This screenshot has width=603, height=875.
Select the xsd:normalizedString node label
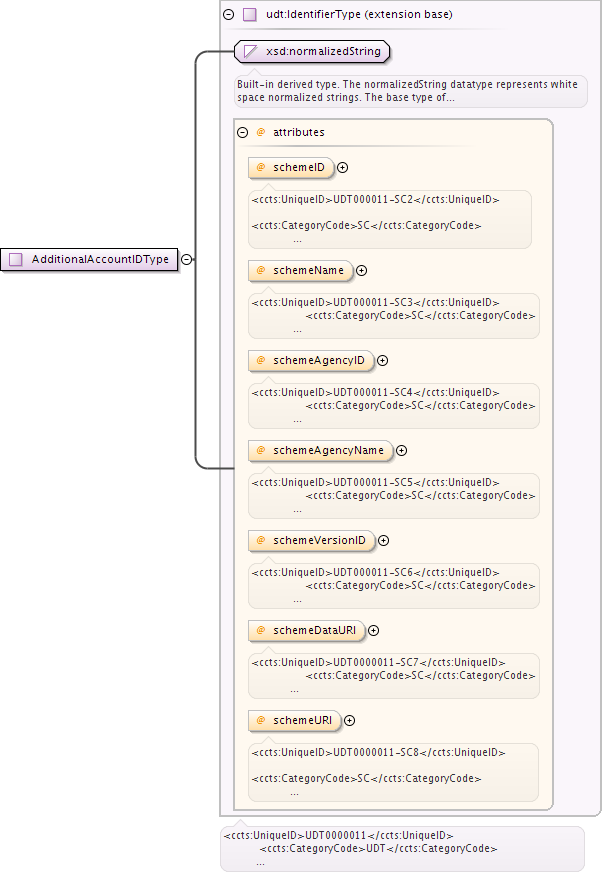[x=324, y=51]
